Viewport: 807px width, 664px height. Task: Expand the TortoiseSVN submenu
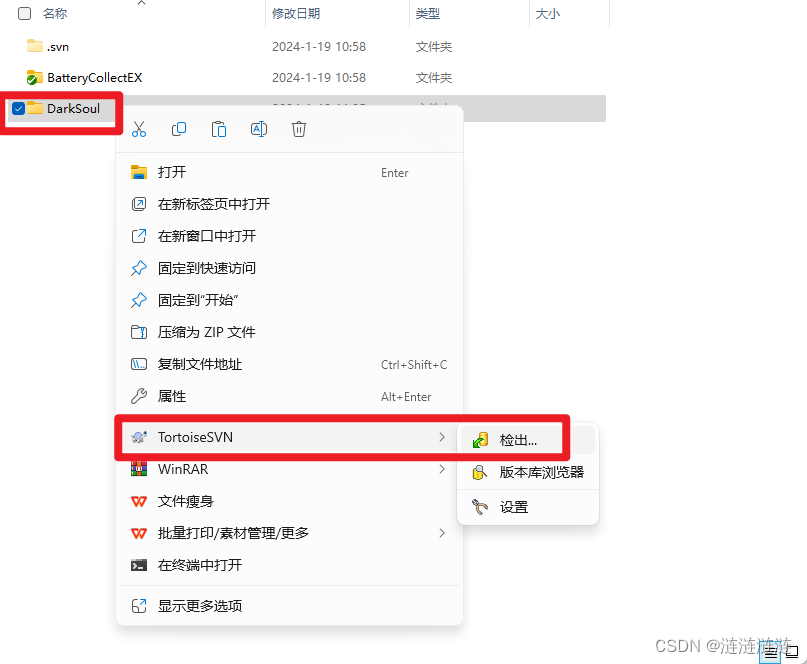[x=289, y=437]
